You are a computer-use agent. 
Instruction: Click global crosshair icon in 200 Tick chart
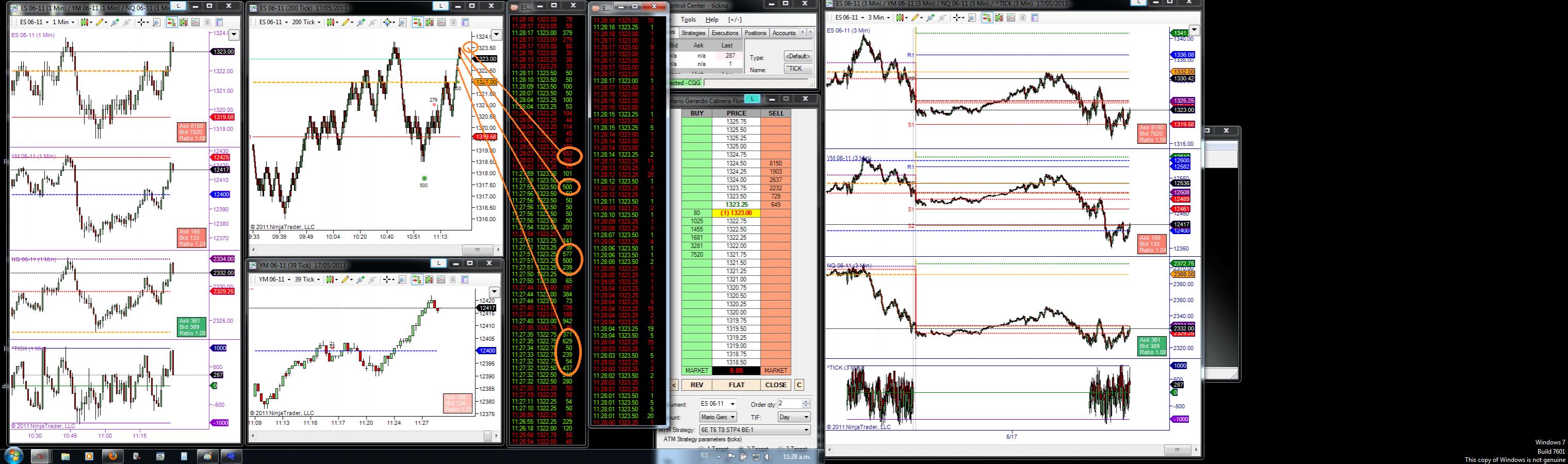pos(387,23)
